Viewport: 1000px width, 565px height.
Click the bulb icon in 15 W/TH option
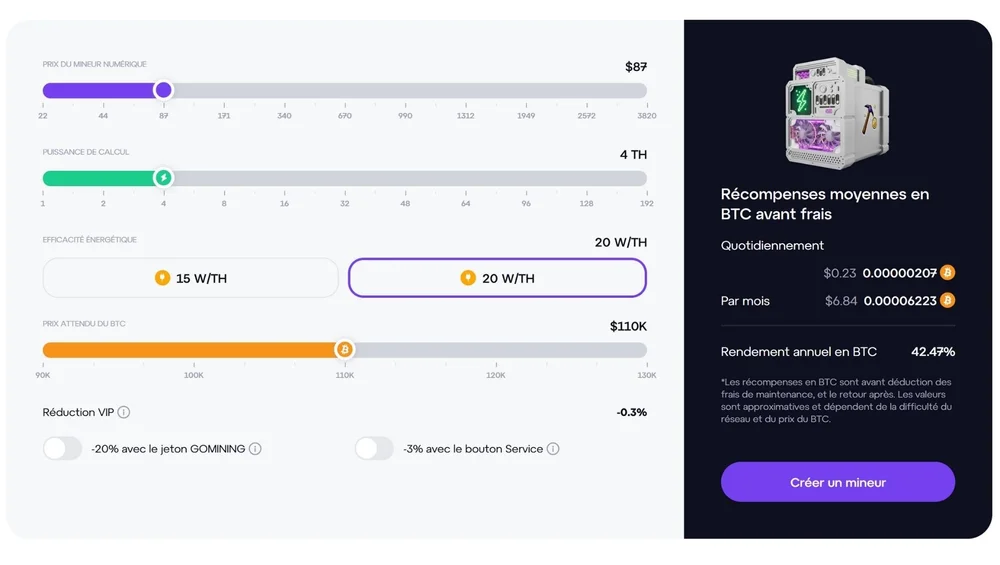tap(162, 278)
